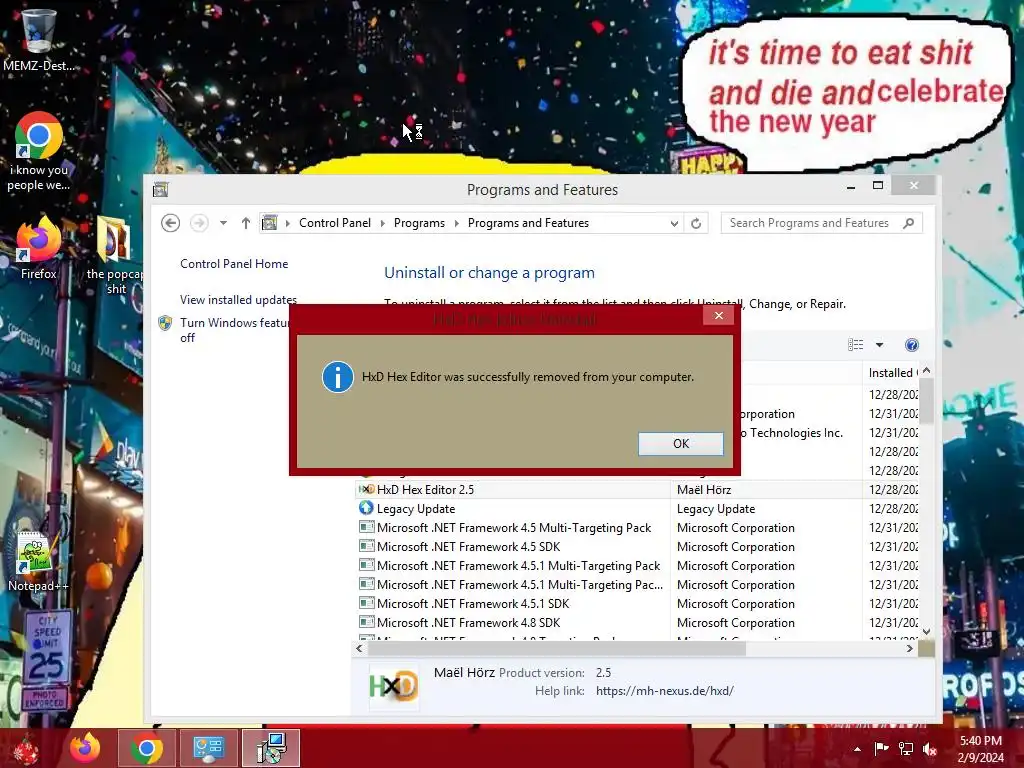The image size is (1024, 768).
Task: Close the HxD uninstall message dialog
Action: point(718,315)
